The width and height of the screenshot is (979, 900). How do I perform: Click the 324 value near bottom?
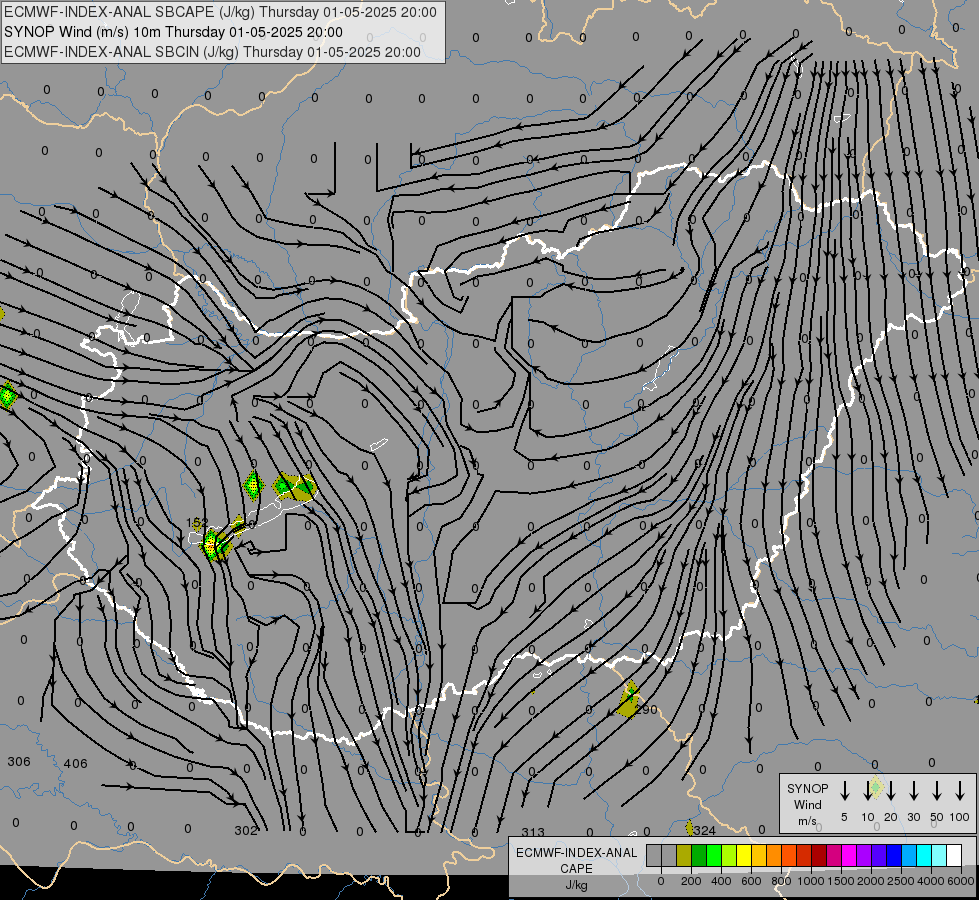tap(704, 830)
